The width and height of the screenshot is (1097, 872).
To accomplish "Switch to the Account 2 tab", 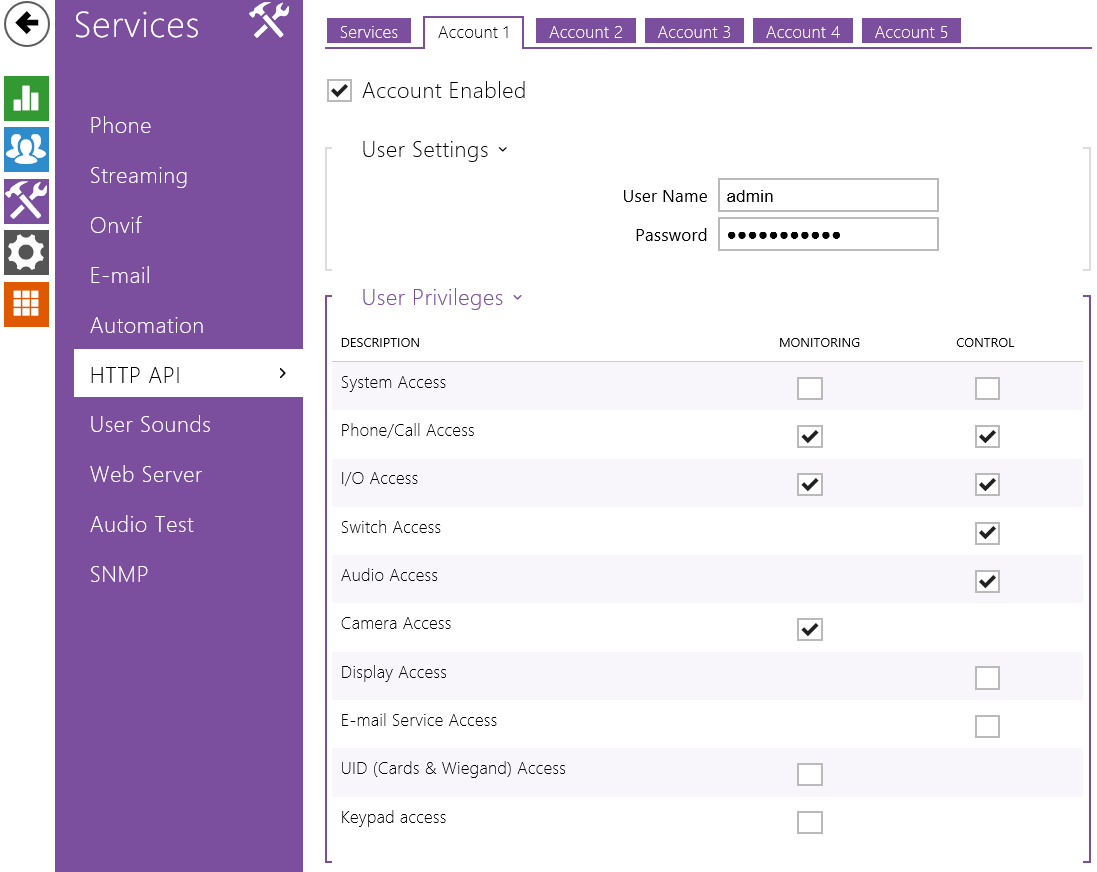I will pos(586,32).
